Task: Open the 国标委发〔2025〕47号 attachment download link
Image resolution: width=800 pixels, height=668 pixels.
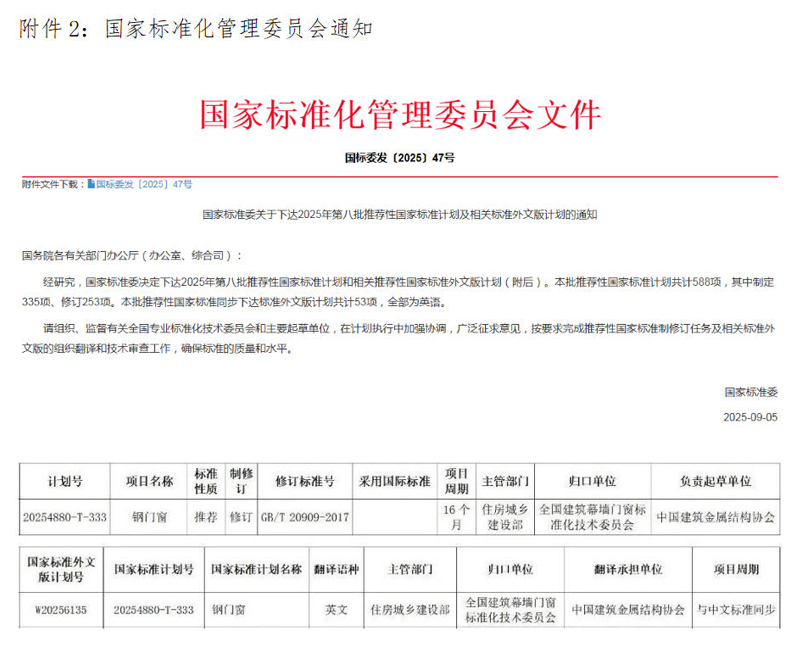Action: (x=144, y=185)
